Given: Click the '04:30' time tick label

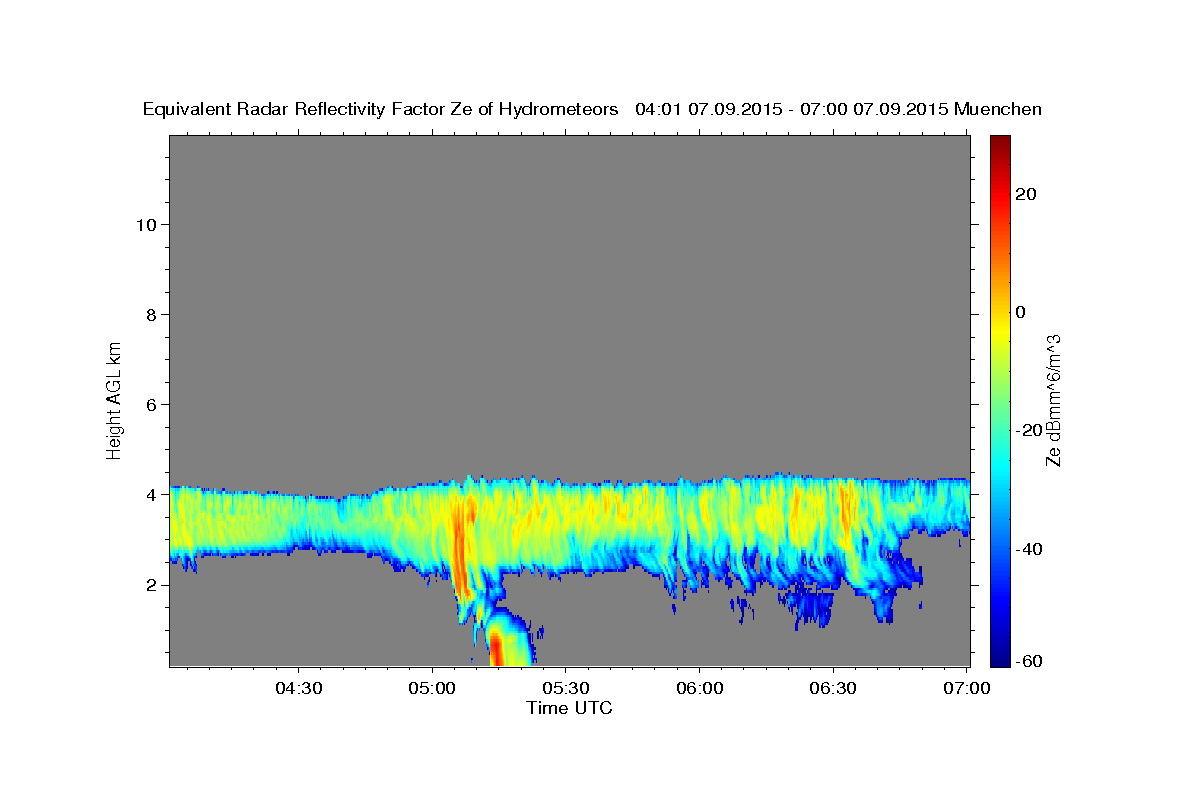Looking at the screenshot, I should click(x=299, y=688).
